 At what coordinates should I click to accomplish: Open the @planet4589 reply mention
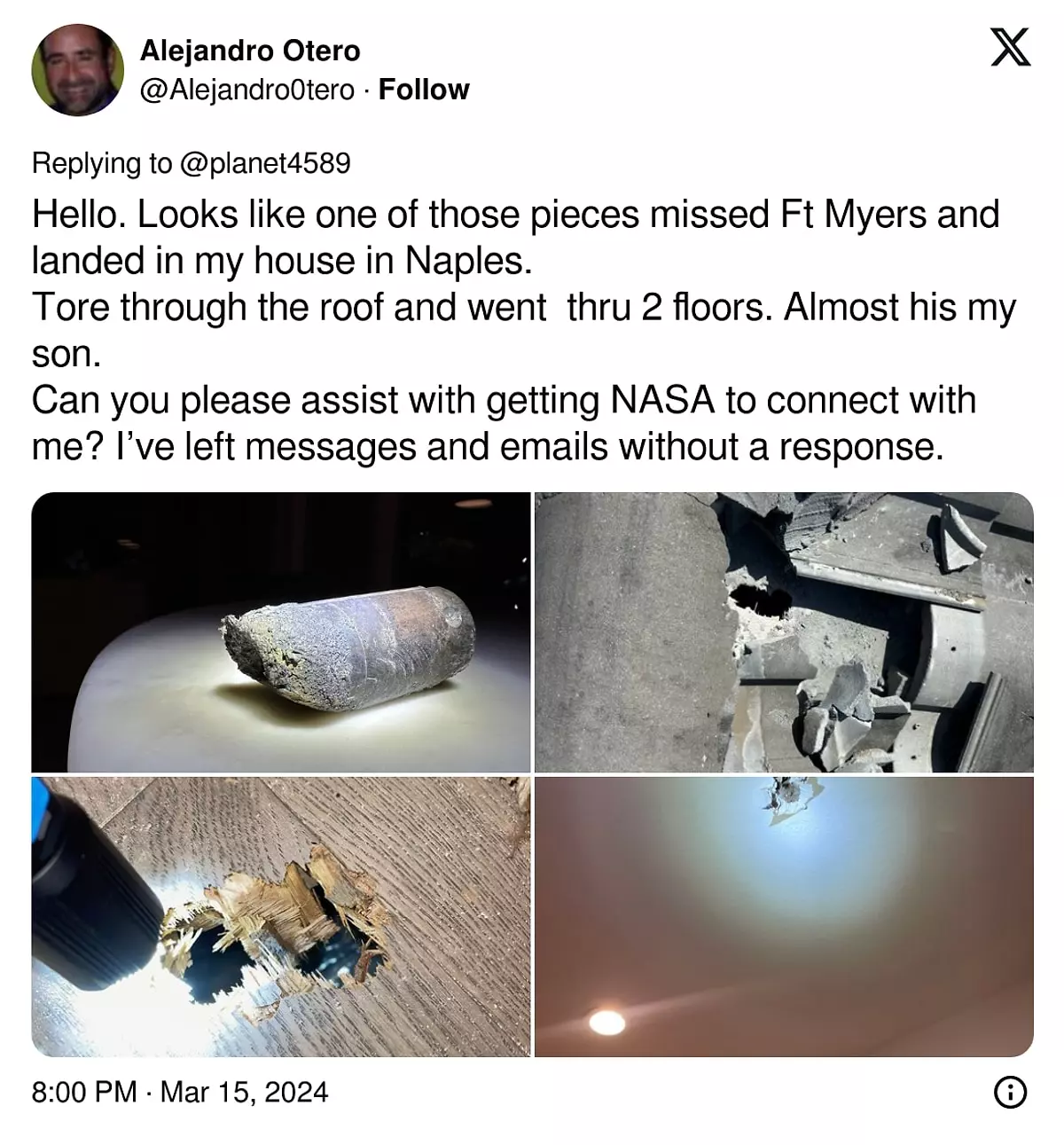click(x=265, y=163)
